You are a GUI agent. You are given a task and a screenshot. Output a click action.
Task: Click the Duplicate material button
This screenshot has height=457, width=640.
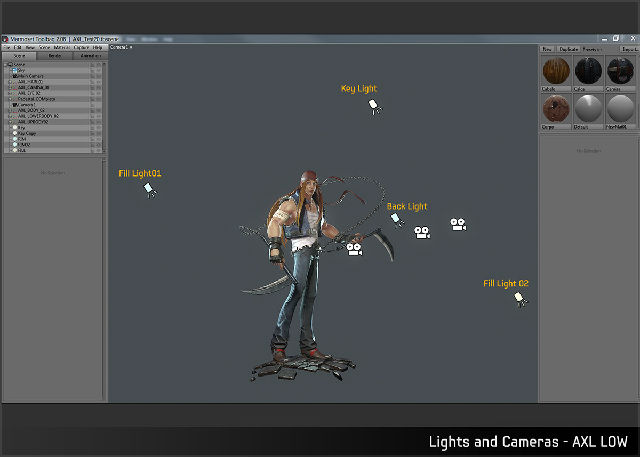click(x=568, y=49)
